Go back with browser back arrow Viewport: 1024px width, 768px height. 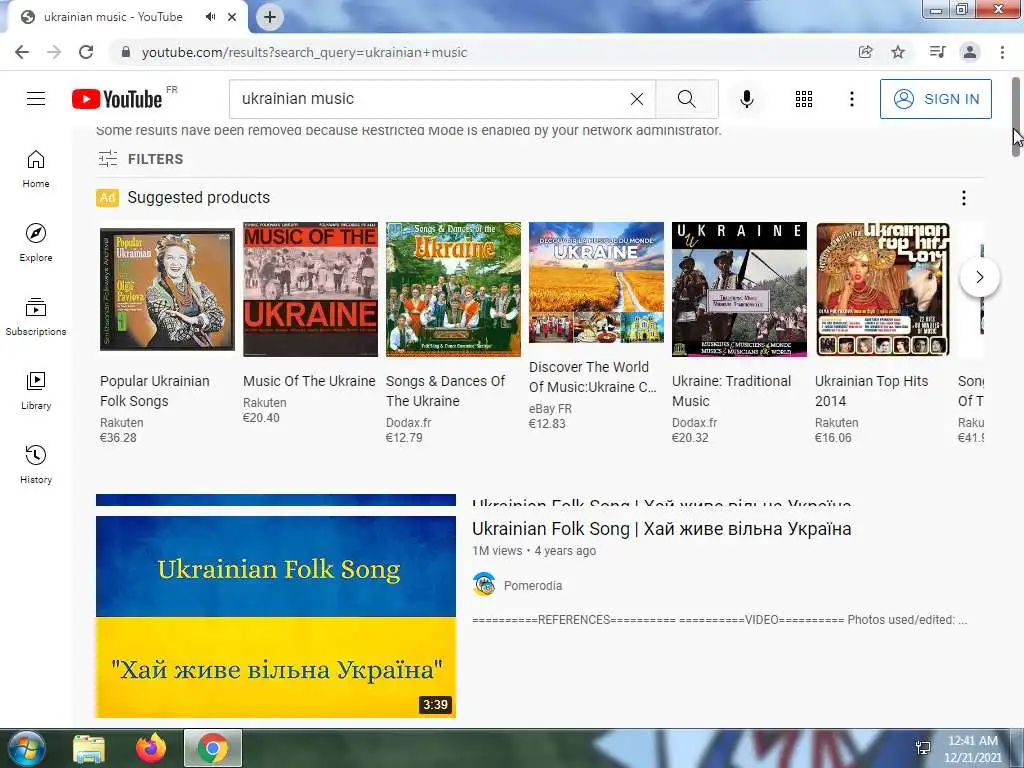tap(22, 52)
